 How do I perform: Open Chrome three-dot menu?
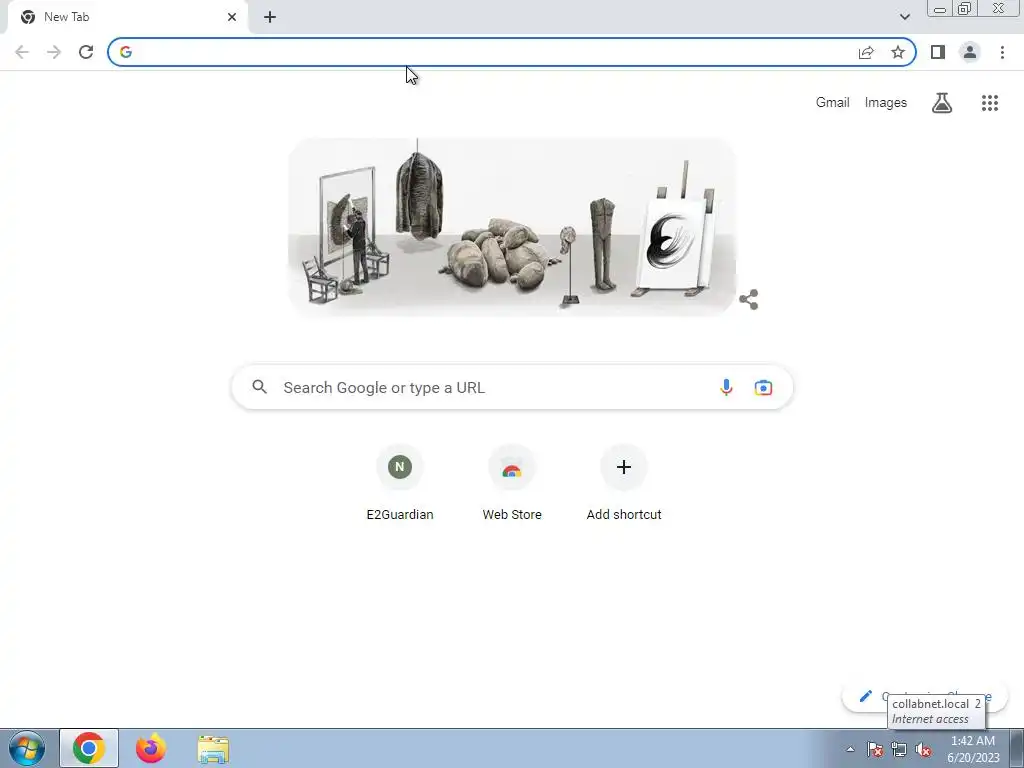tap(1002, 52)
